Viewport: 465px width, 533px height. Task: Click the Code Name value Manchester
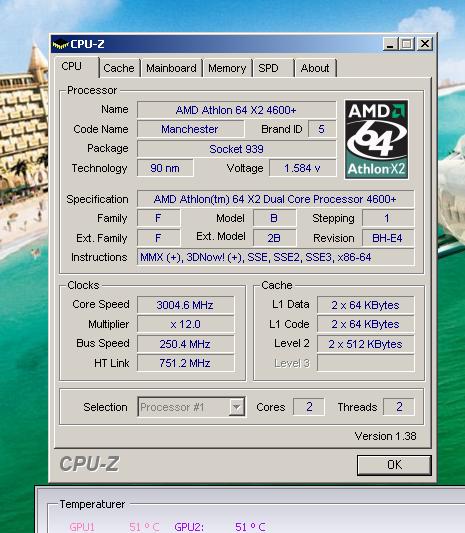pyautogui.click(x=190, y=129)
